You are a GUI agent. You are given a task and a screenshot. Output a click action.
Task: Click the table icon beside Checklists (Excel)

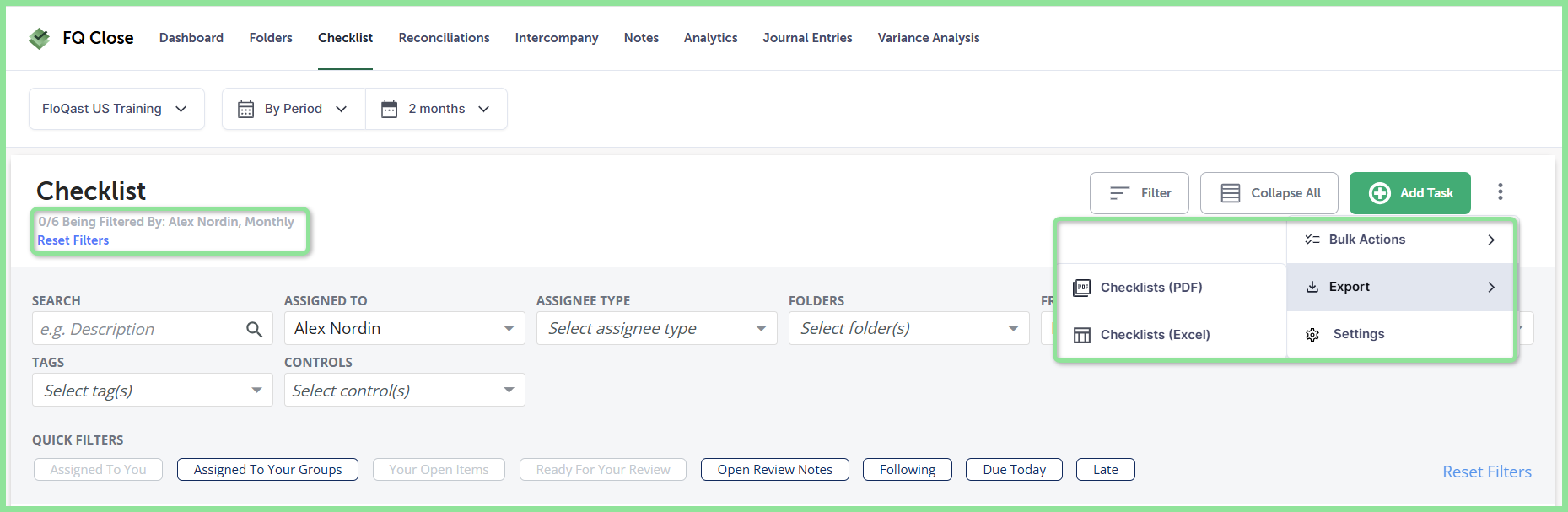(x=1081, y=335)
